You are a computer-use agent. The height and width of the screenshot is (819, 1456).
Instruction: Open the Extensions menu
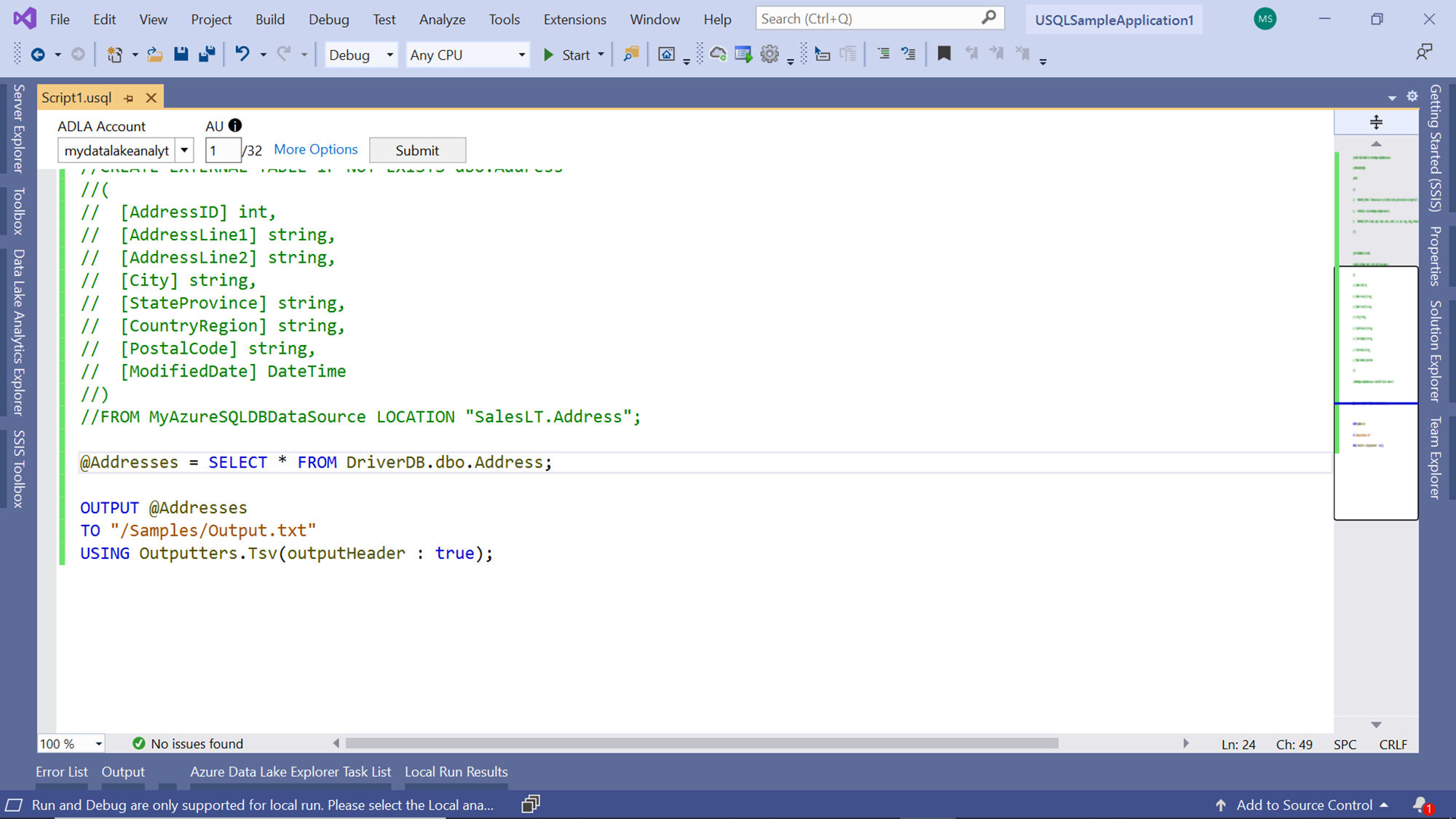(574, 20)
